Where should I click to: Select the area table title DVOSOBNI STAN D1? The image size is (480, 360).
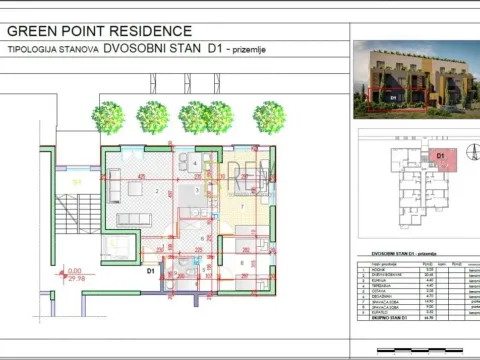click(404, 254)
